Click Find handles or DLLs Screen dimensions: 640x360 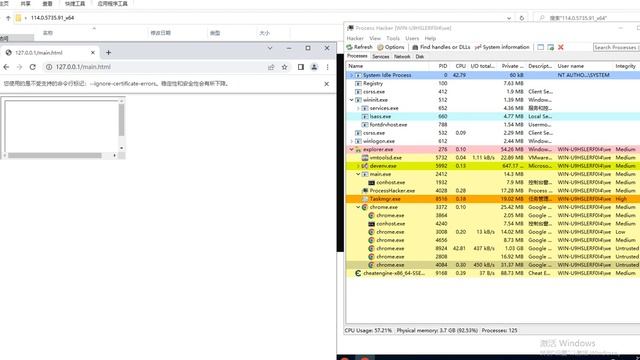[x=441, y=47]
